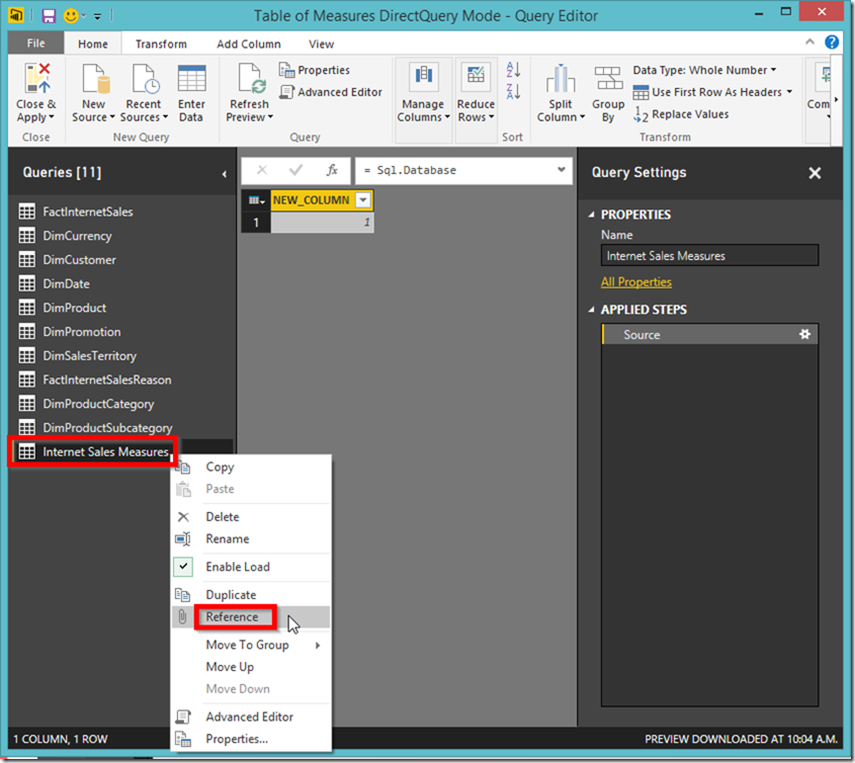Toggle Enable Load checkmark in context menu
Viewport: 855px width, 763px height.
183,567
